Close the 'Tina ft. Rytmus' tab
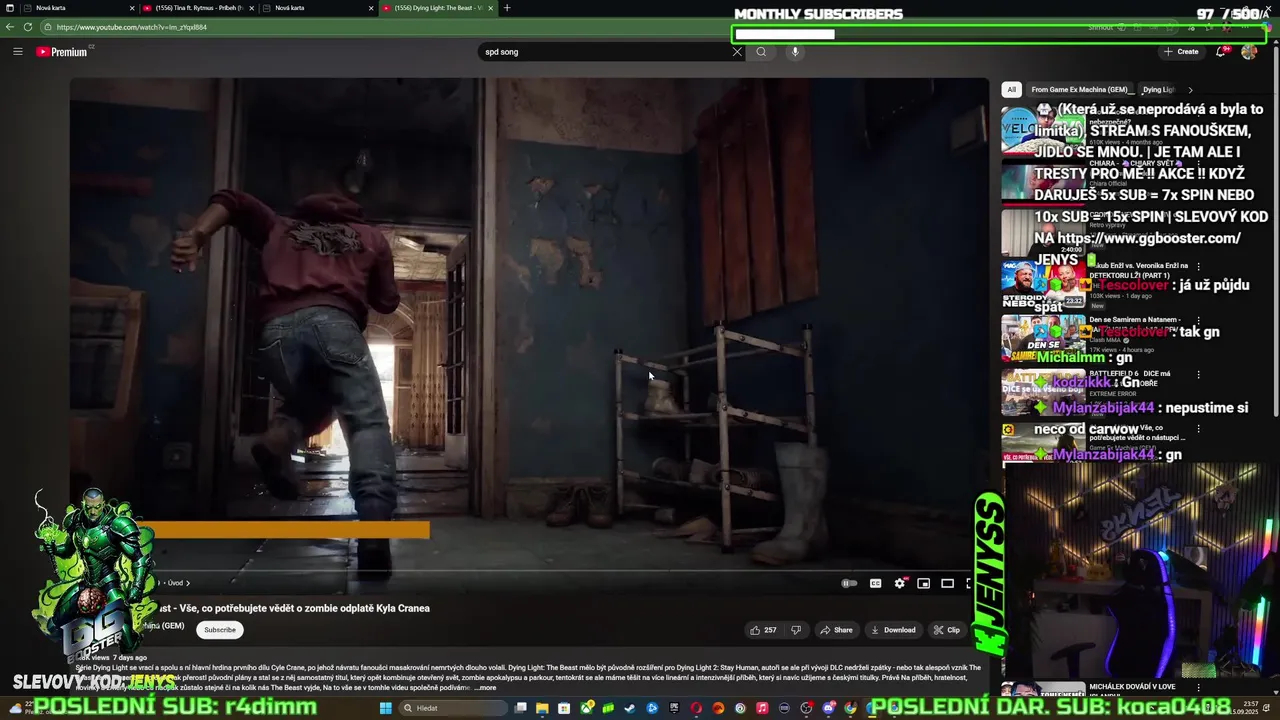Image resolution: width=1280 pixels, height=720 pixels. (x=251, y=8)
